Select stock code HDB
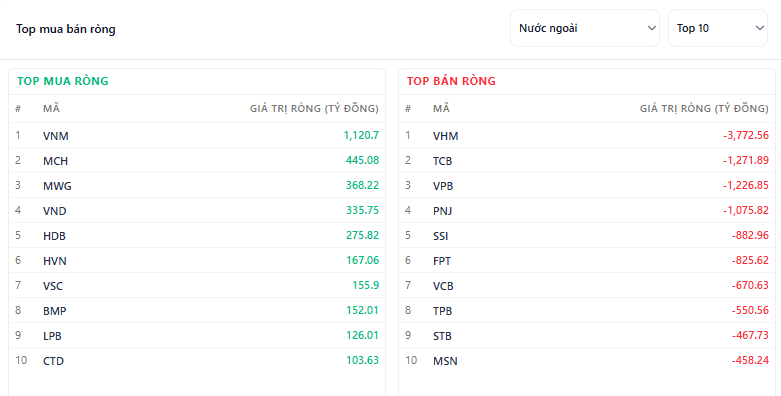 (x=54, y=236)
